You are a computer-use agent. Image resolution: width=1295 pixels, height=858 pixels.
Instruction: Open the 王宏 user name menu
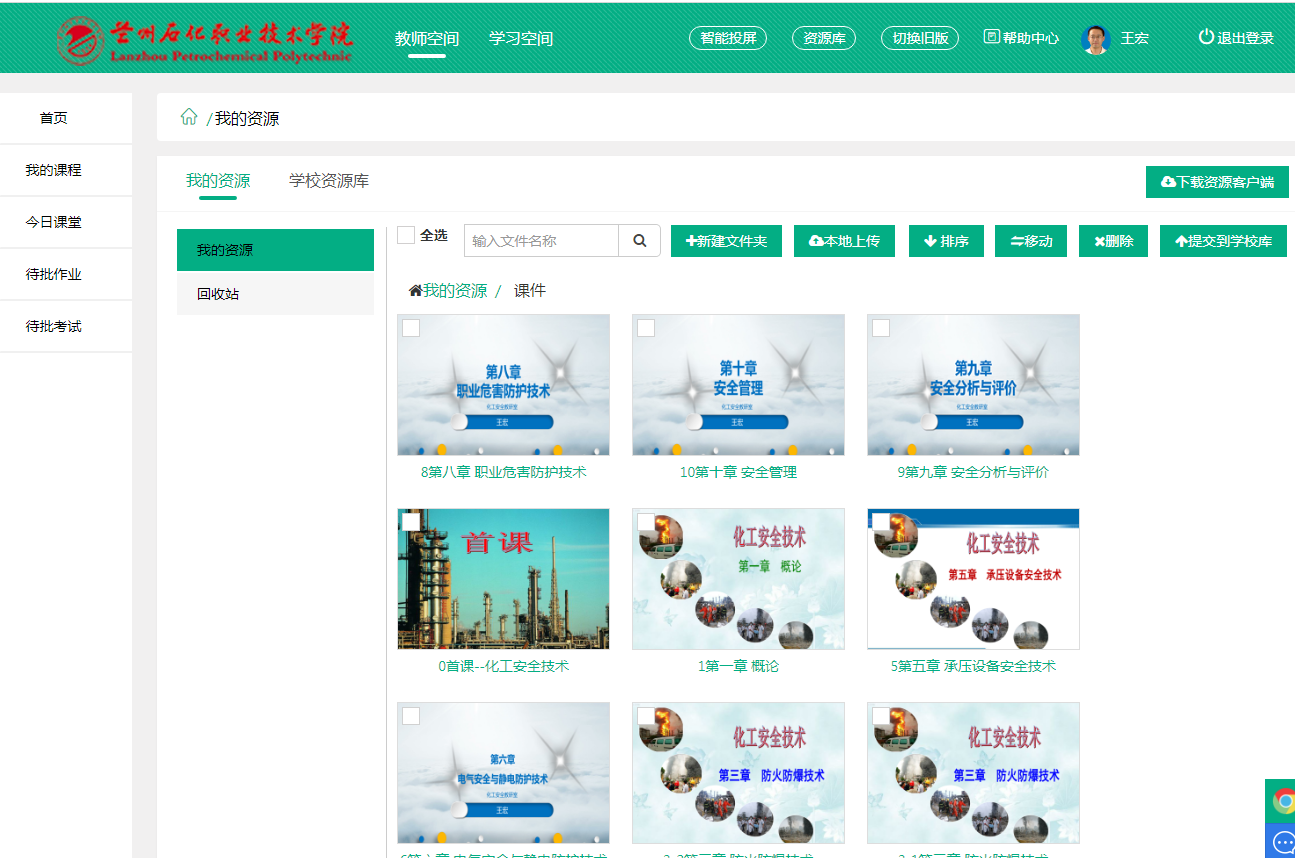[1134, 39]
